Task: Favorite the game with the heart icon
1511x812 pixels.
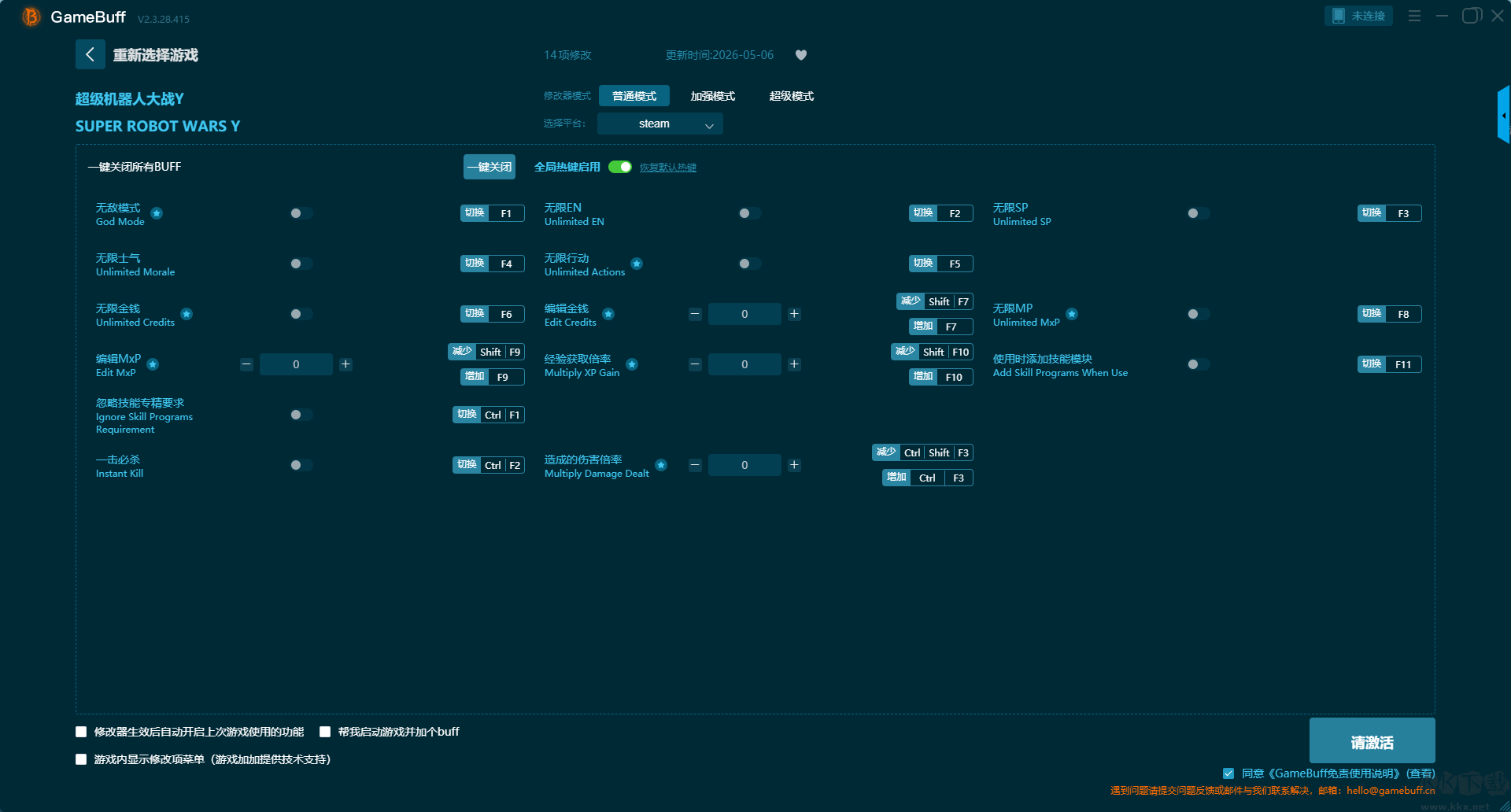Action: pos(801,55)
